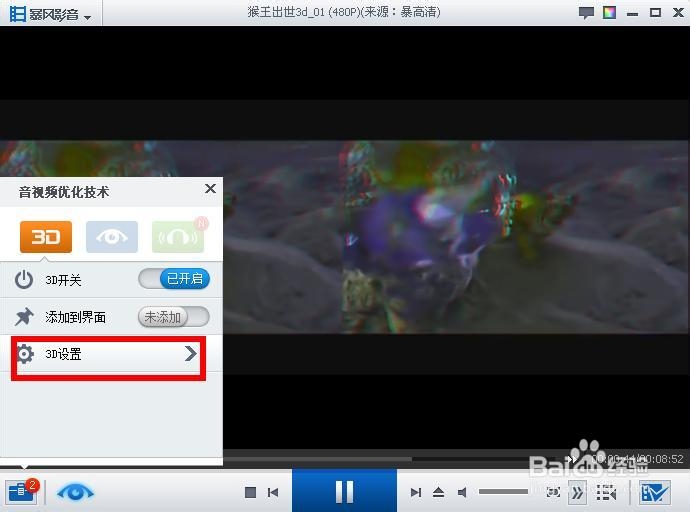Pause the video with the big blue button
The image size is (690, 512).
click(x=345, y=491)
